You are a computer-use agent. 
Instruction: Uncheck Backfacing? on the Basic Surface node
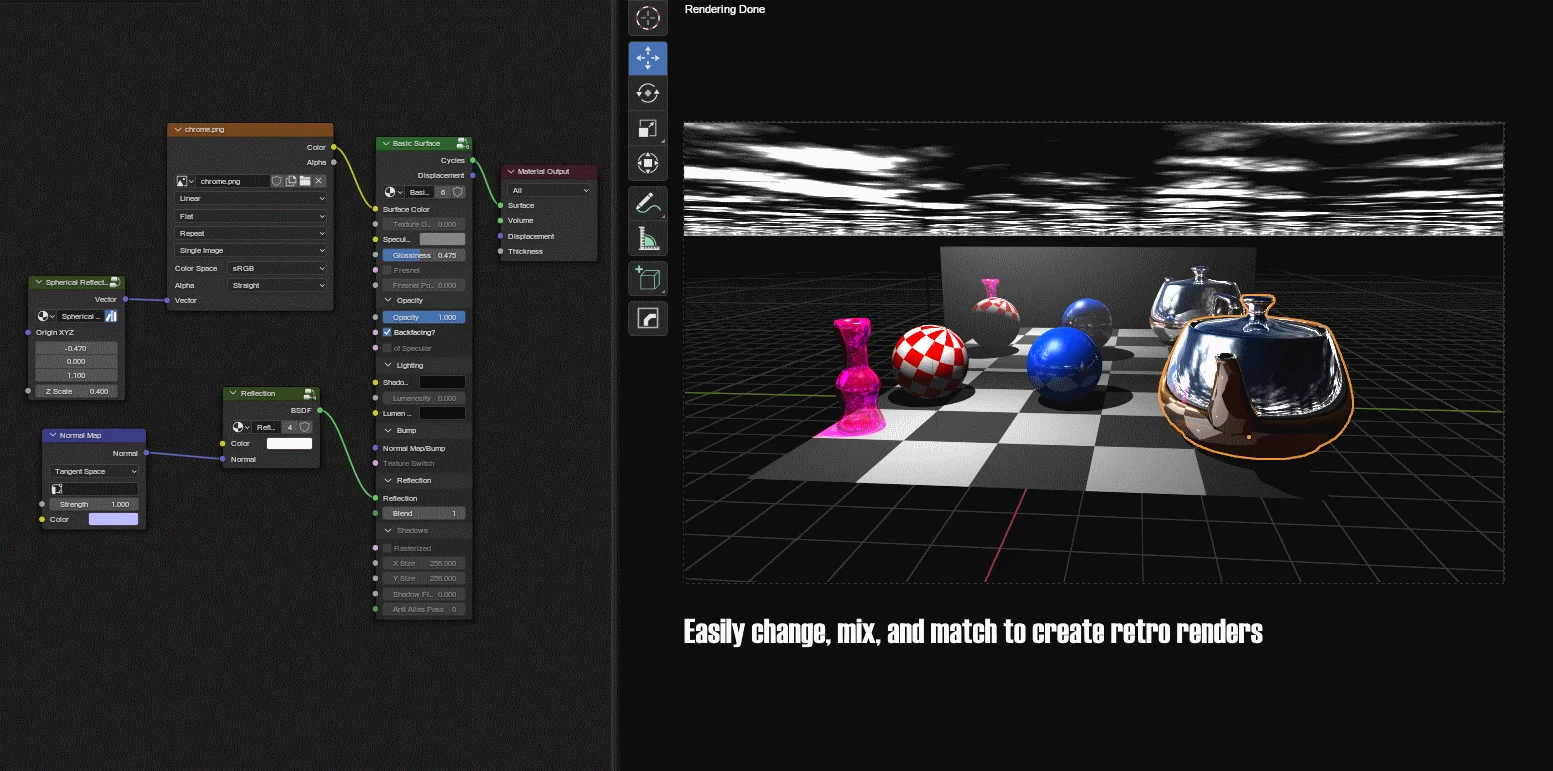pos(385,331)
